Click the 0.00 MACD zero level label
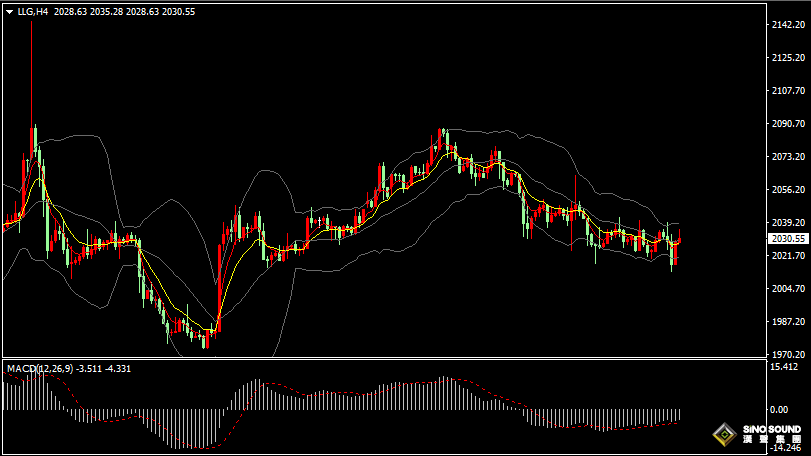The image size is (811, 456). pyautogui.click(x=778, y=410)
